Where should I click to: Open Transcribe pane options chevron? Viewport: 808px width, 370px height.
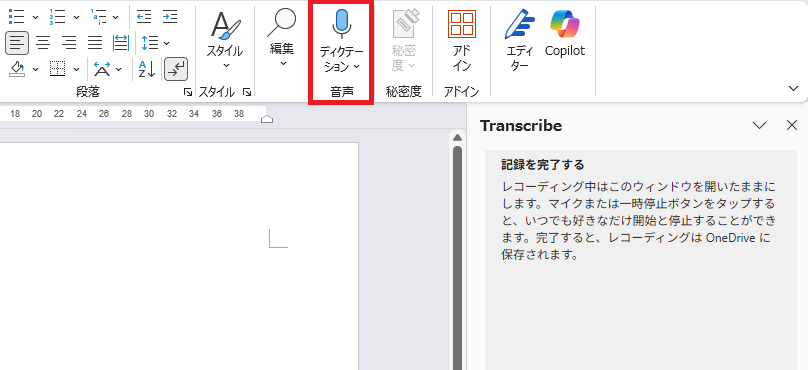coord(760,125)
